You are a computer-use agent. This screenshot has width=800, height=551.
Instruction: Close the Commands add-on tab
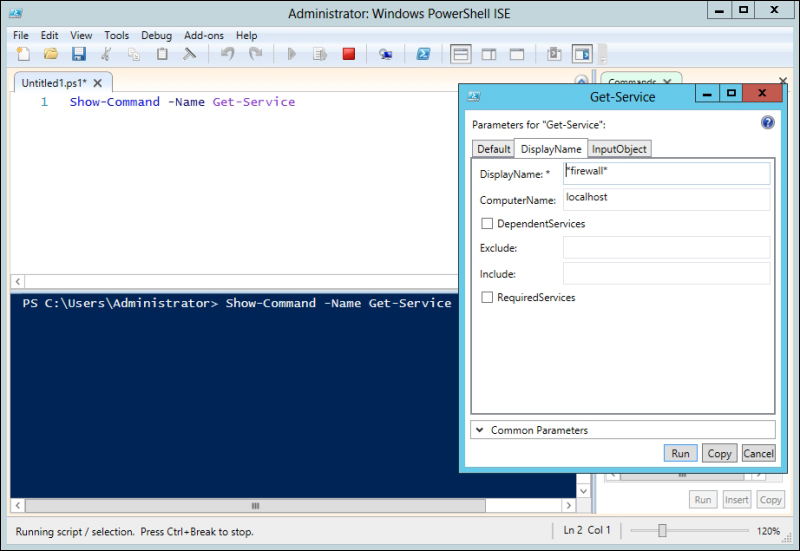coord(667,81)
